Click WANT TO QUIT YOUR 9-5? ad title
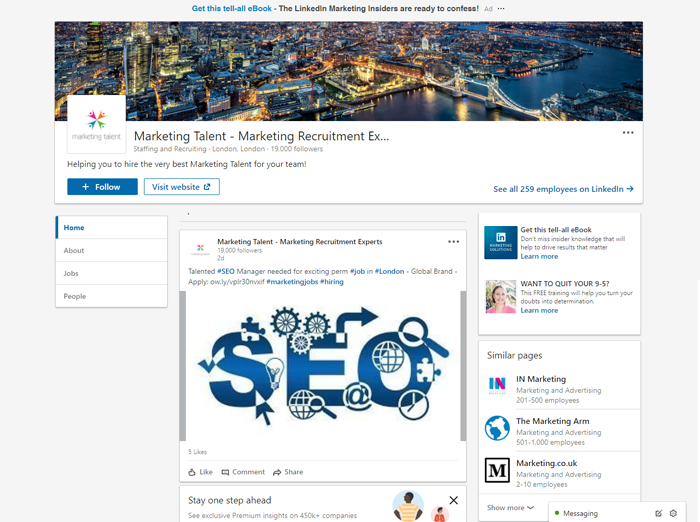Viewport: 700px width, 522px height. 565,284
